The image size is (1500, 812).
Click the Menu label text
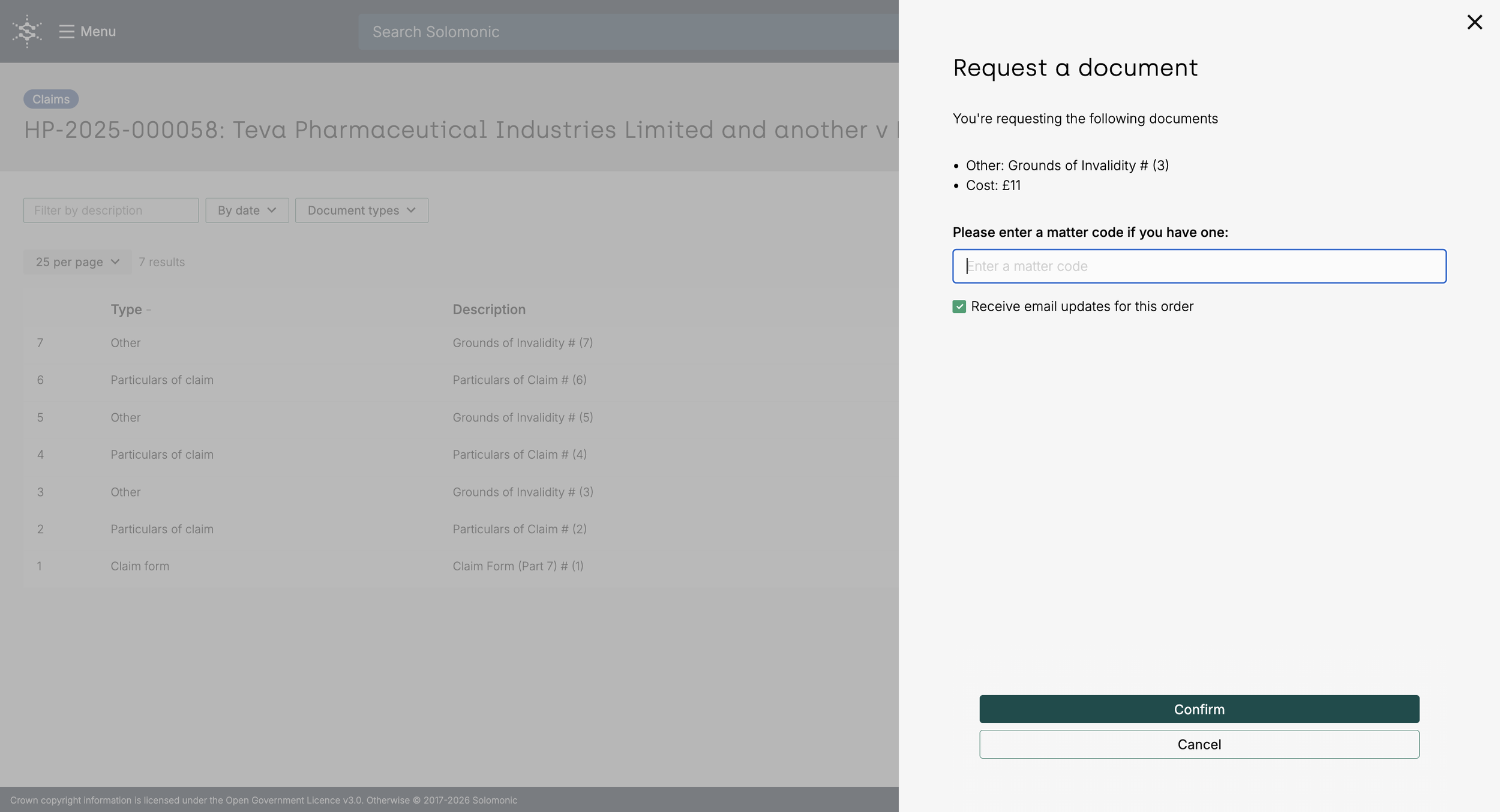click(x=98, y=31)
